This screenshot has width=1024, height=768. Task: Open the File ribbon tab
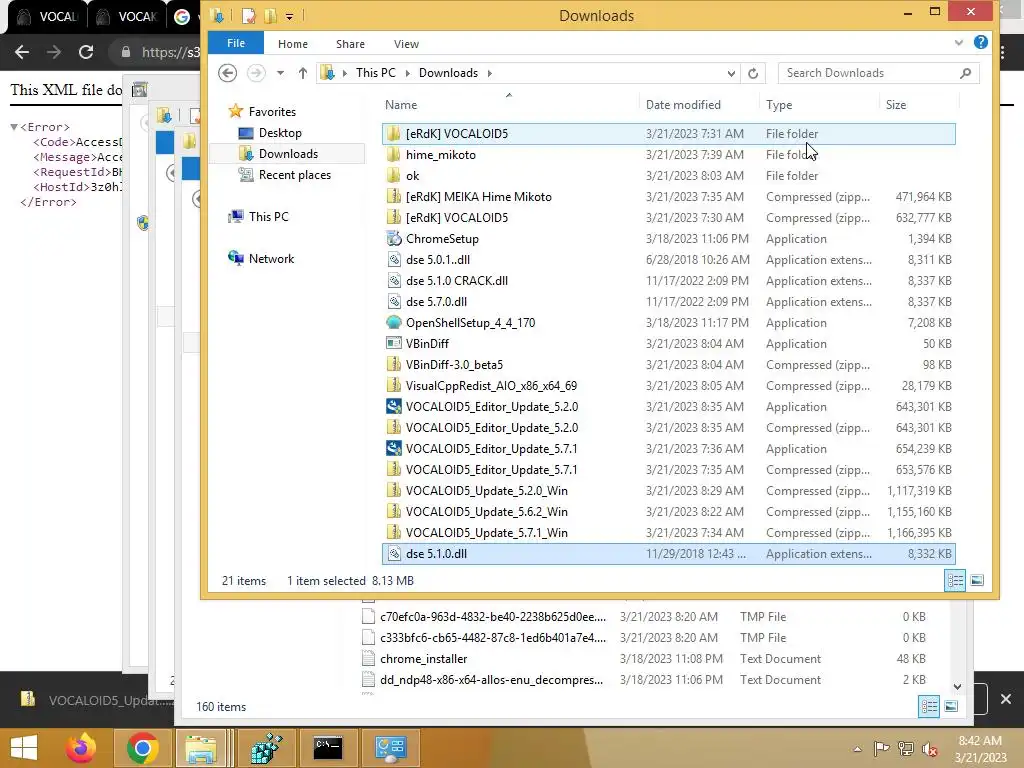tap(236, 43)
